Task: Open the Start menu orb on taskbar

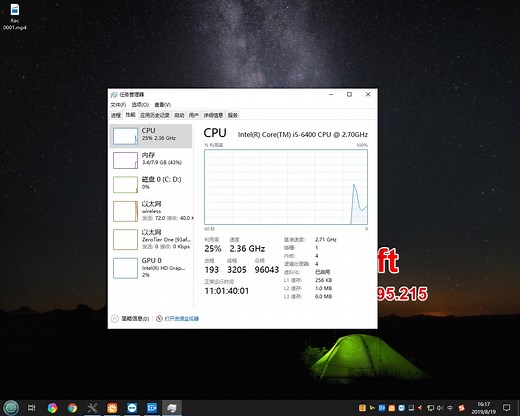Action: click(x=11, y=408)
